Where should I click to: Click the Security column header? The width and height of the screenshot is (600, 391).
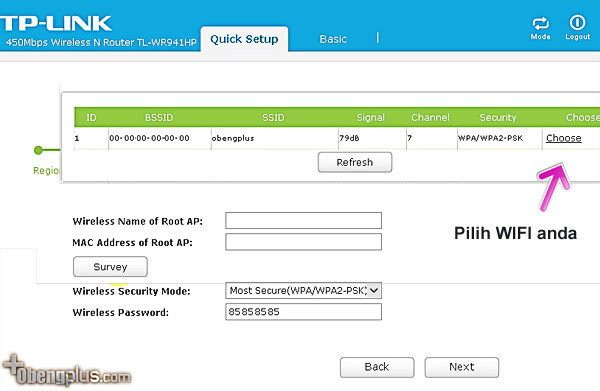(498, 117)
